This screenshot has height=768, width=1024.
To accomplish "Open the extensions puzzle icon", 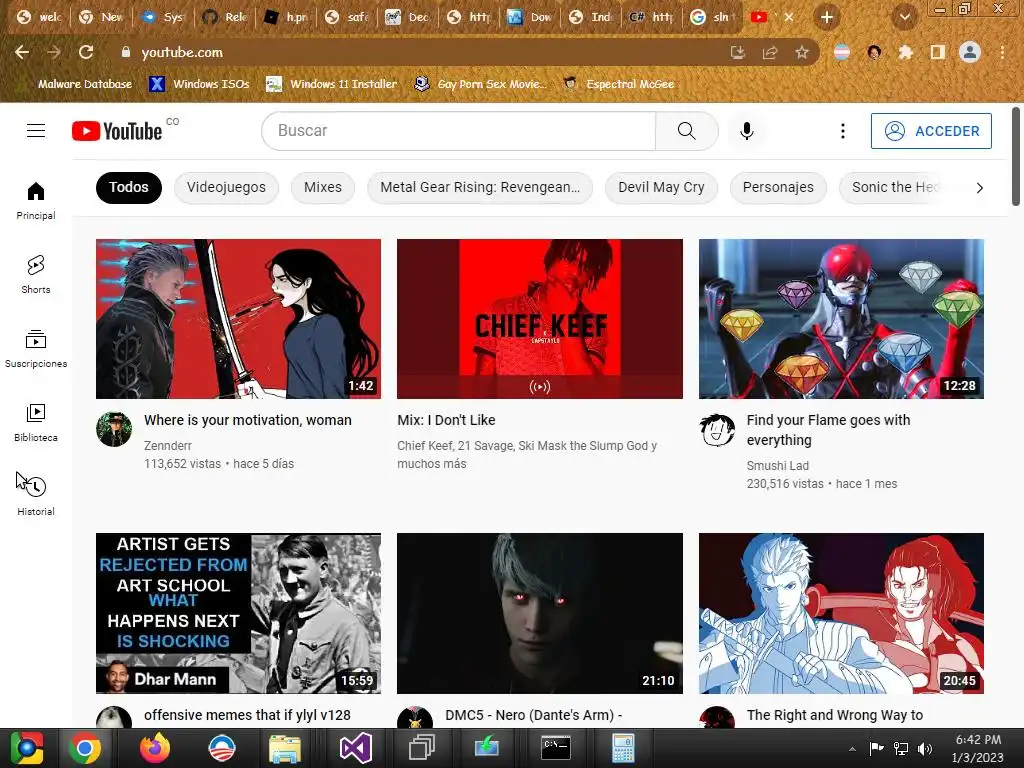I will [x=905, y=52].
